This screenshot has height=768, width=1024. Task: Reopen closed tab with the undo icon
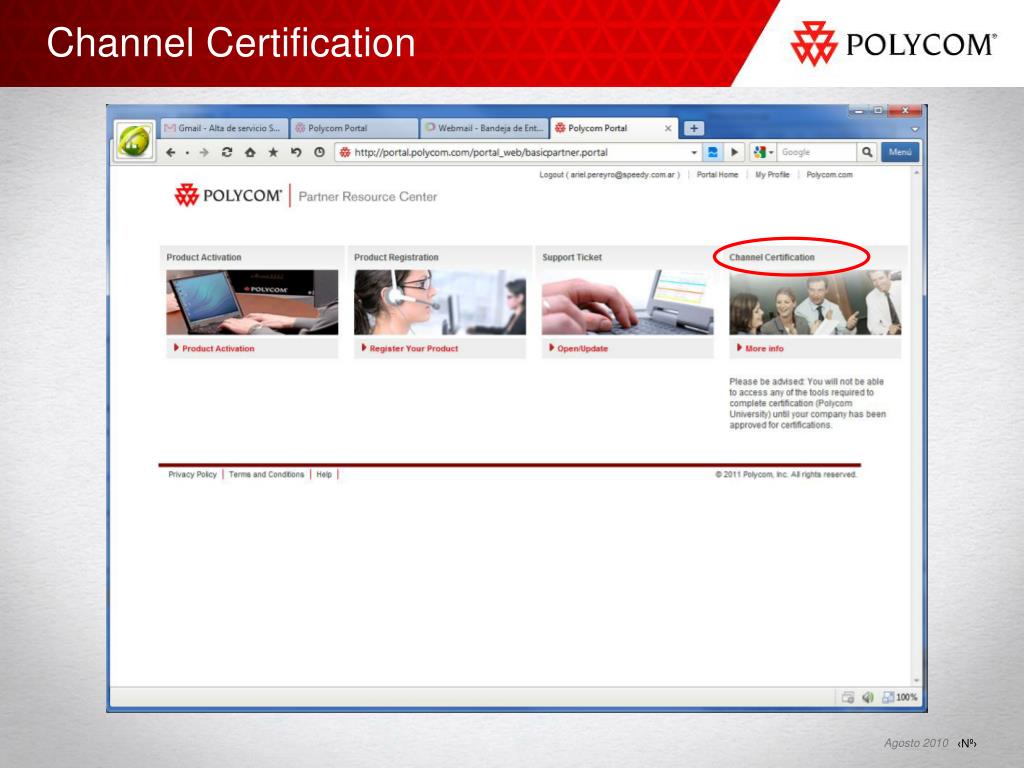coord(296,152)
